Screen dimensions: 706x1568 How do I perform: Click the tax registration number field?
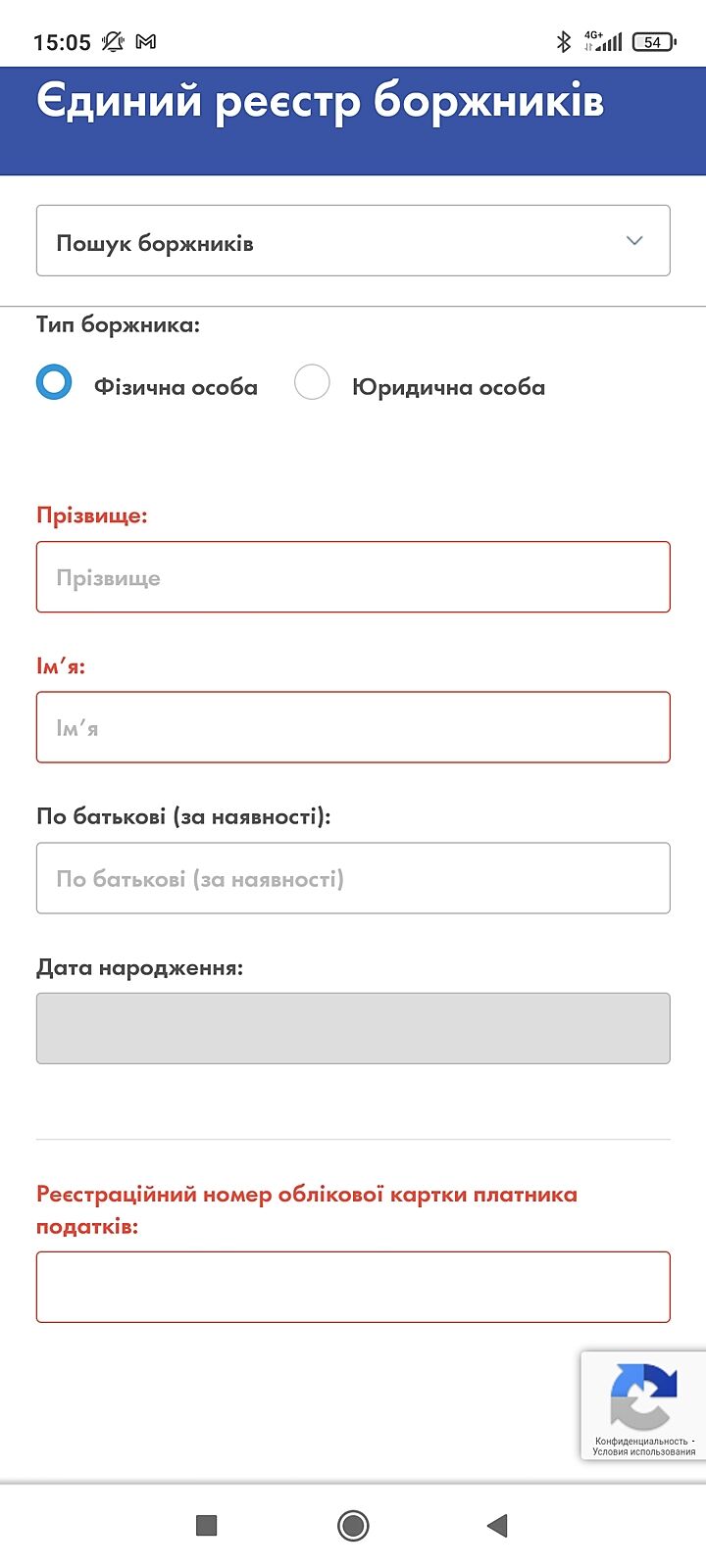pyautogui.click(x=353, y=1287)
